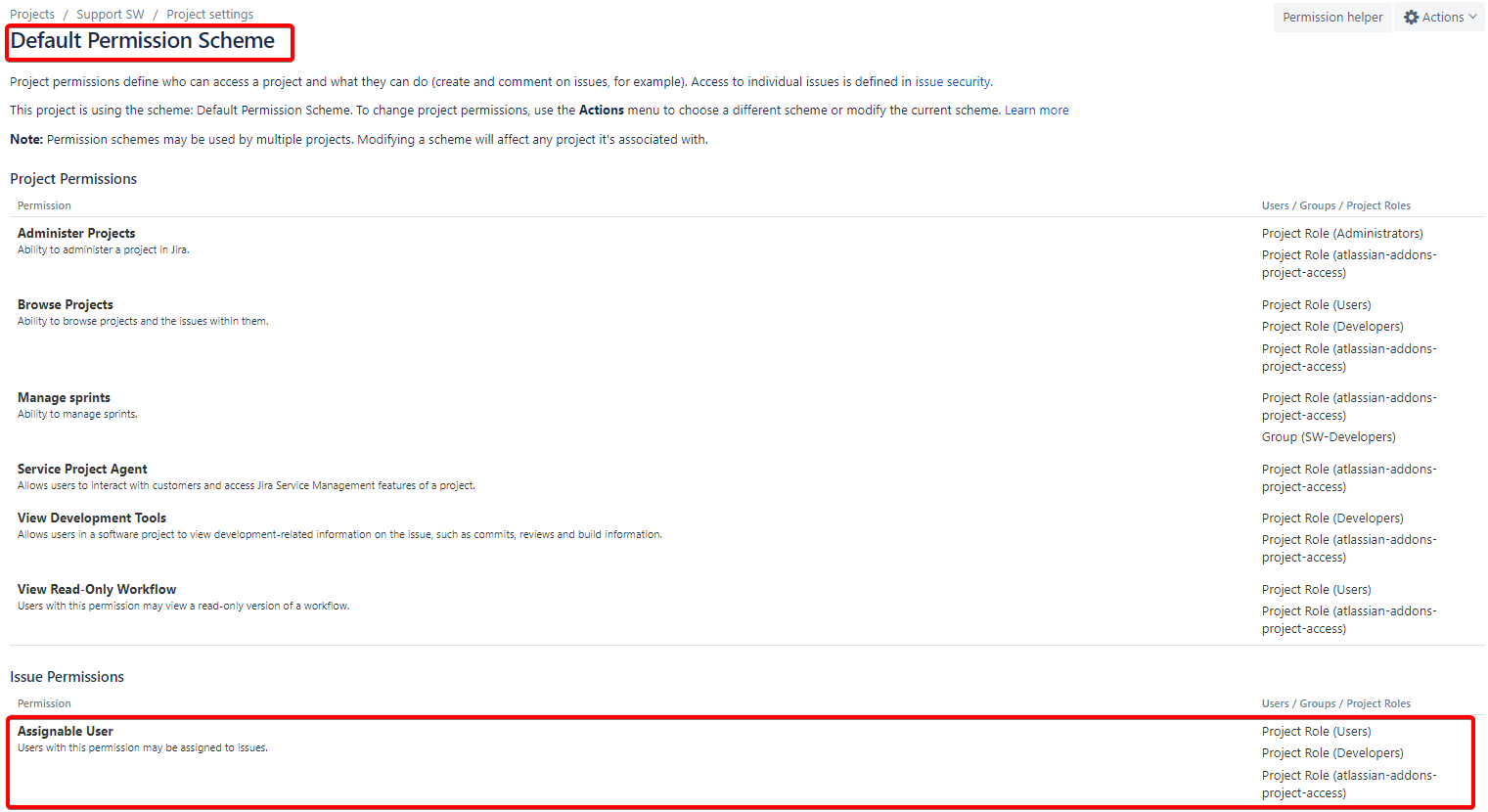This screenshot has width=1488, height=812.
Task: Click 'Users with this permission may be assigned to issues.'
Action: 143,747
